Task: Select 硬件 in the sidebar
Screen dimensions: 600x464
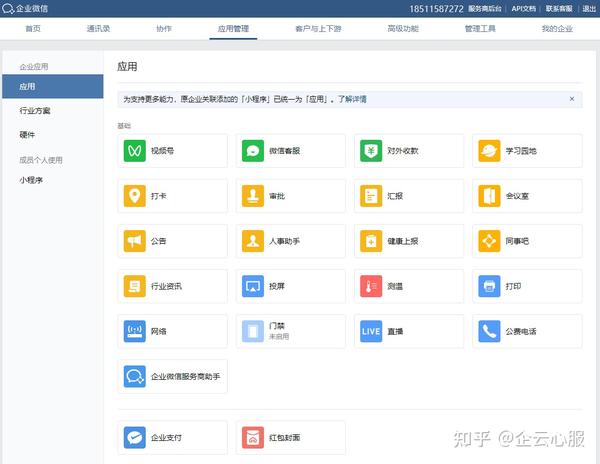Action: [x=27, y=135]
